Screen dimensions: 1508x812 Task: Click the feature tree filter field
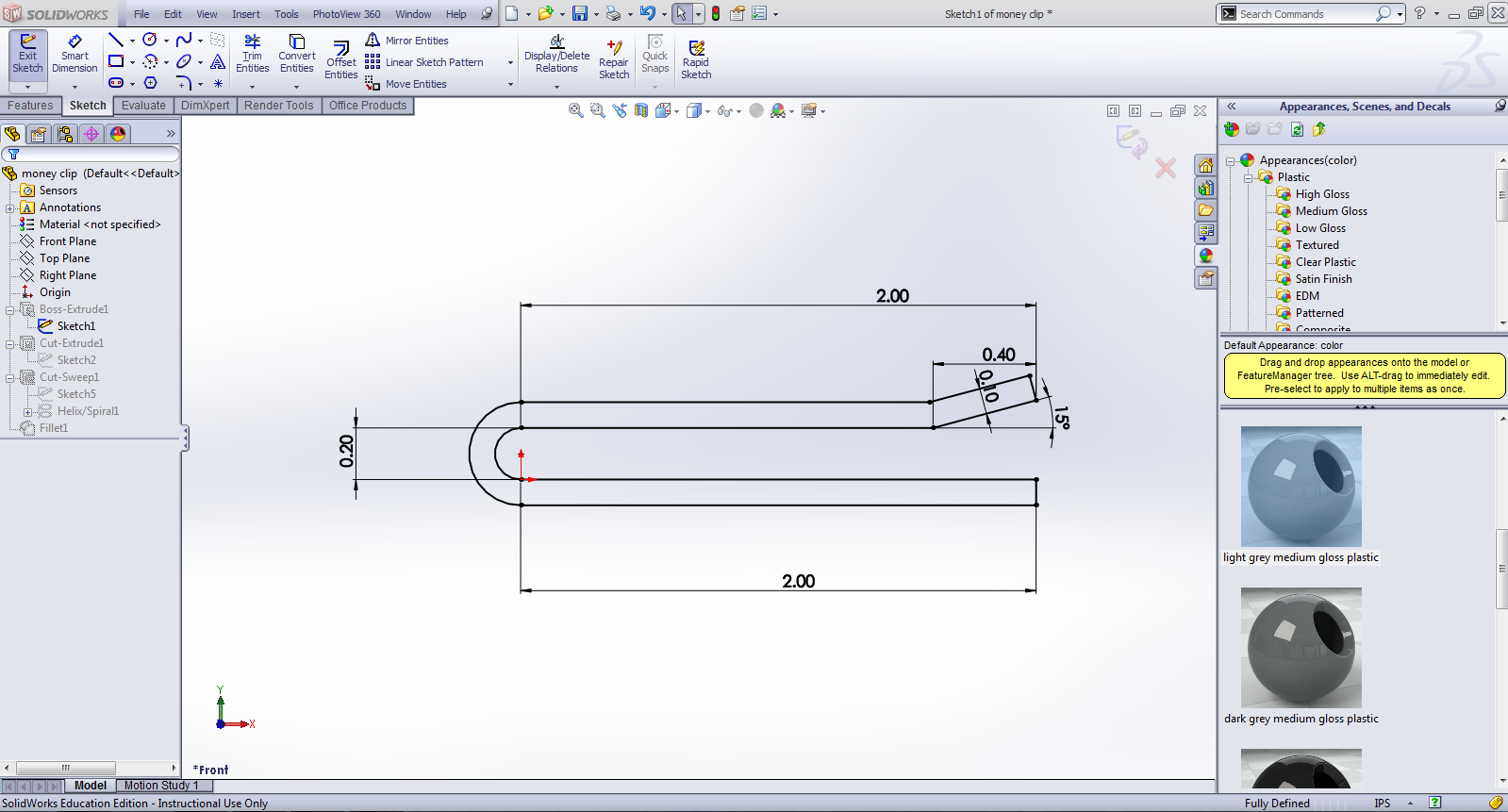coord(91,154)
